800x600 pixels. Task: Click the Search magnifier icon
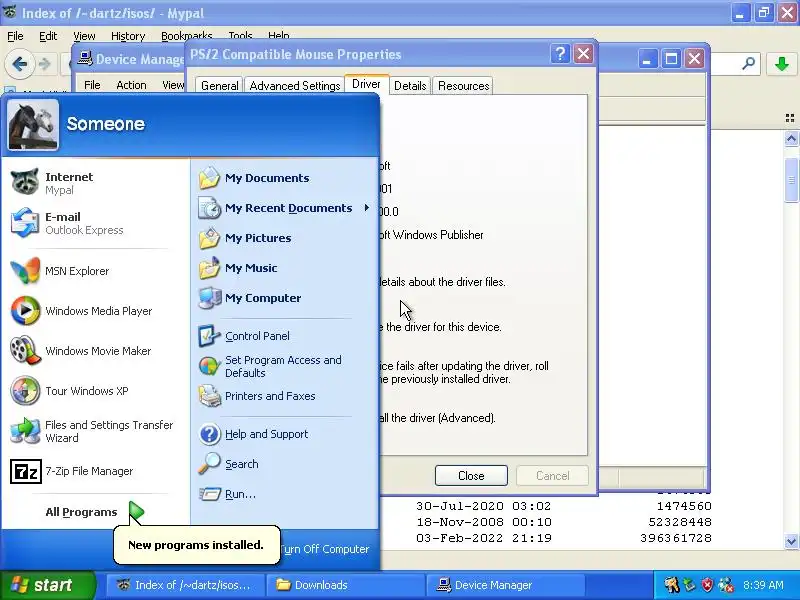tap(209, 464)
